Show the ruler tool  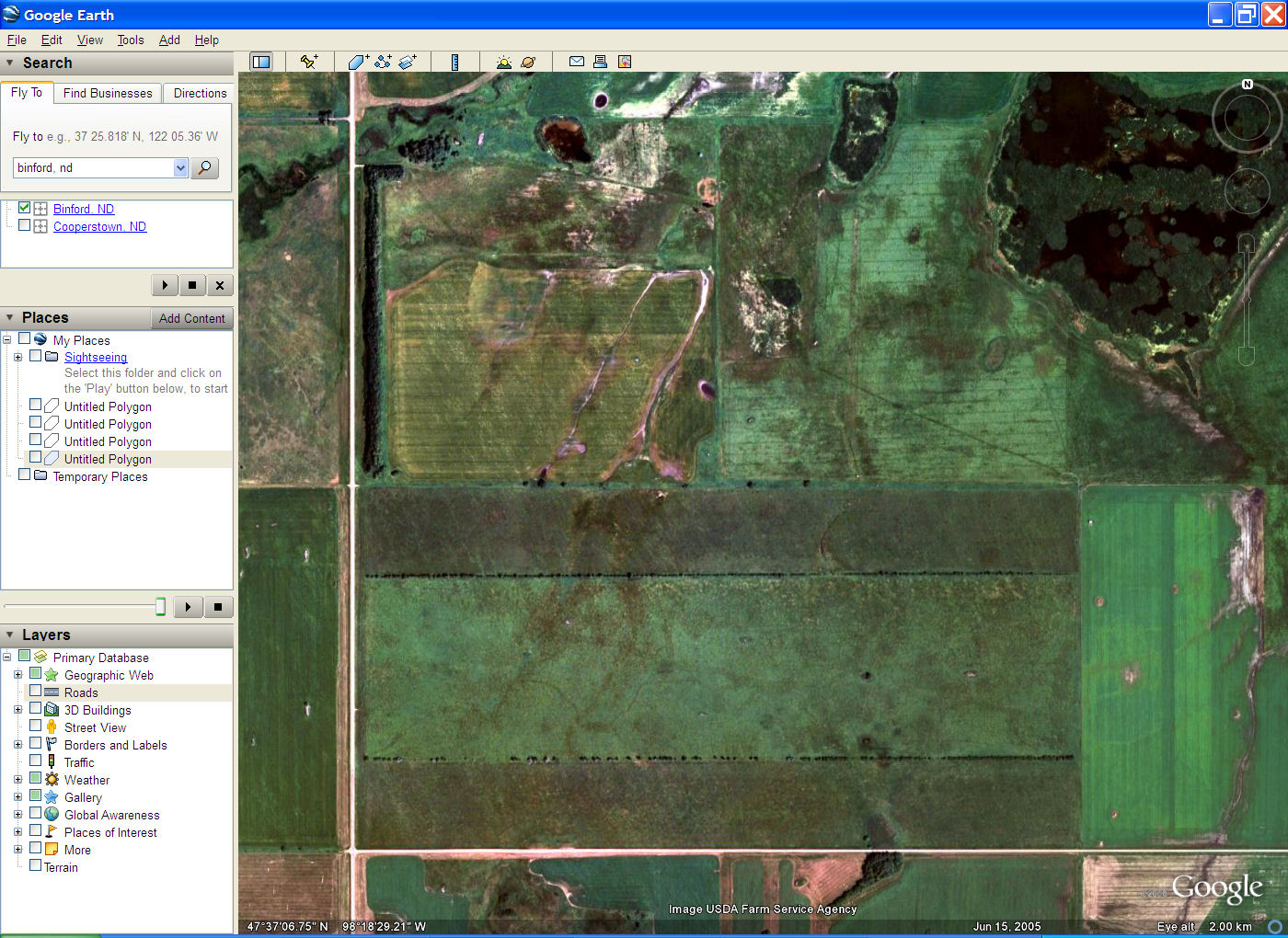click(454, 62)
